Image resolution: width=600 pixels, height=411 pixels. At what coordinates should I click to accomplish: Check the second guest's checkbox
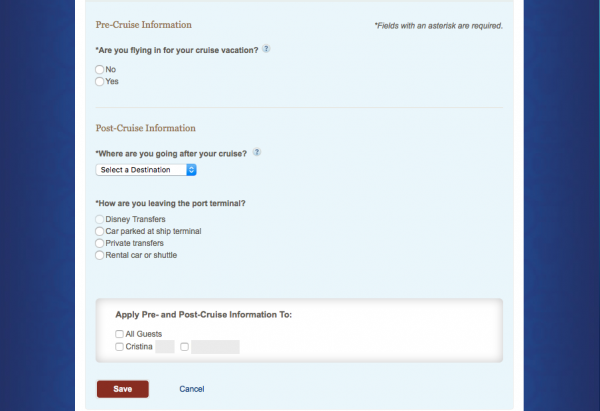tap(184, 347)
